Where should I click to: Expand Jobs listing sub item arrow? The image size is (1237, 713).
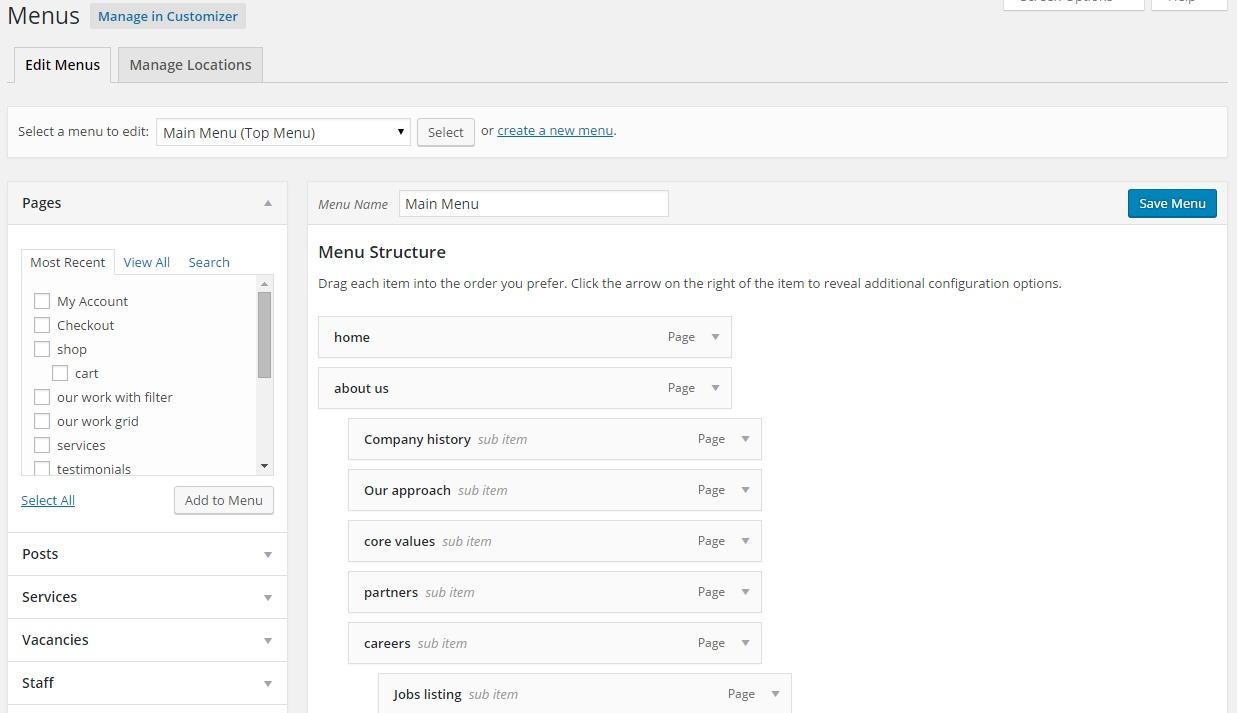pos(775,694)
